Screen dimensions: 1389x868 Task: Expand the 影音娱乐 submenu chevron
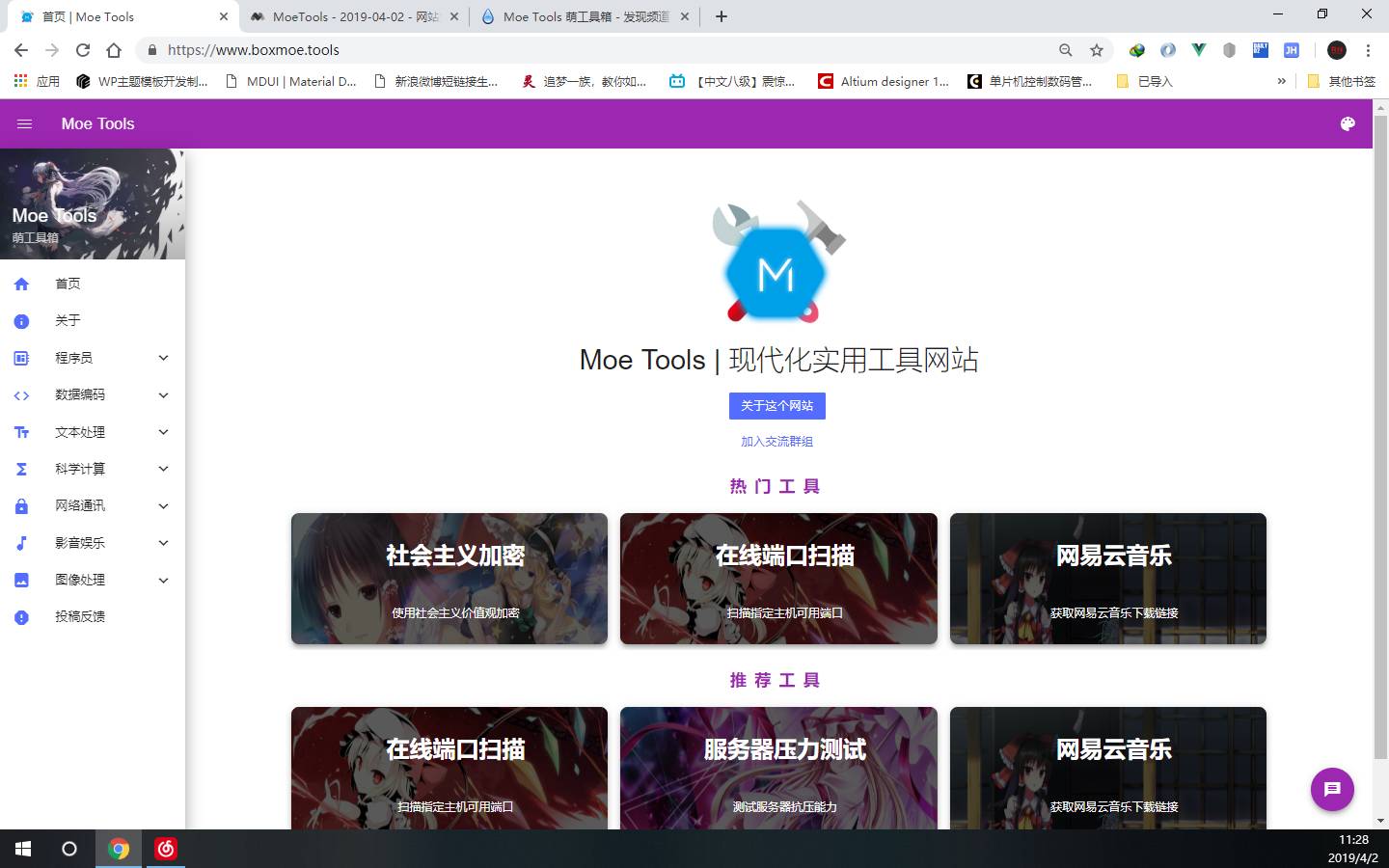click(x=163, y=543)
